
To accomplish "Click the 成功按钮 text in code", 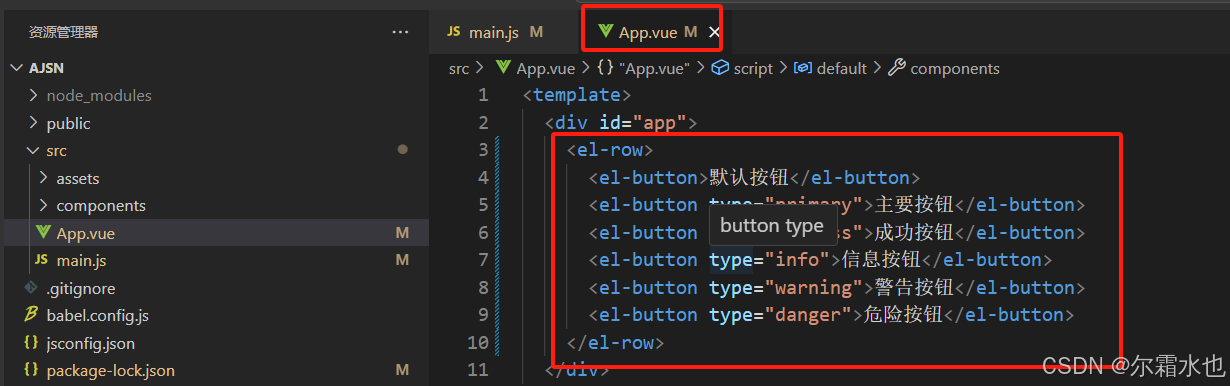I will point(914,232).
